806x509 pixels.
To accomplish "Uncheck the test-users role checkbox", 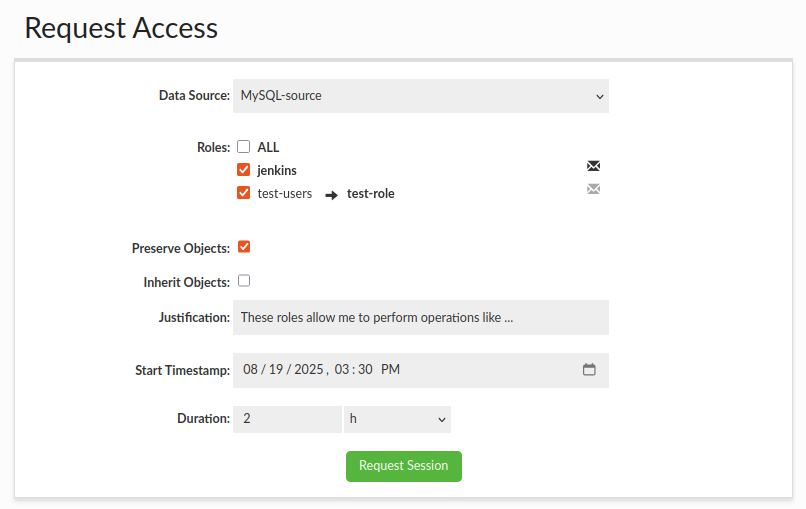I will click(244, 193).
